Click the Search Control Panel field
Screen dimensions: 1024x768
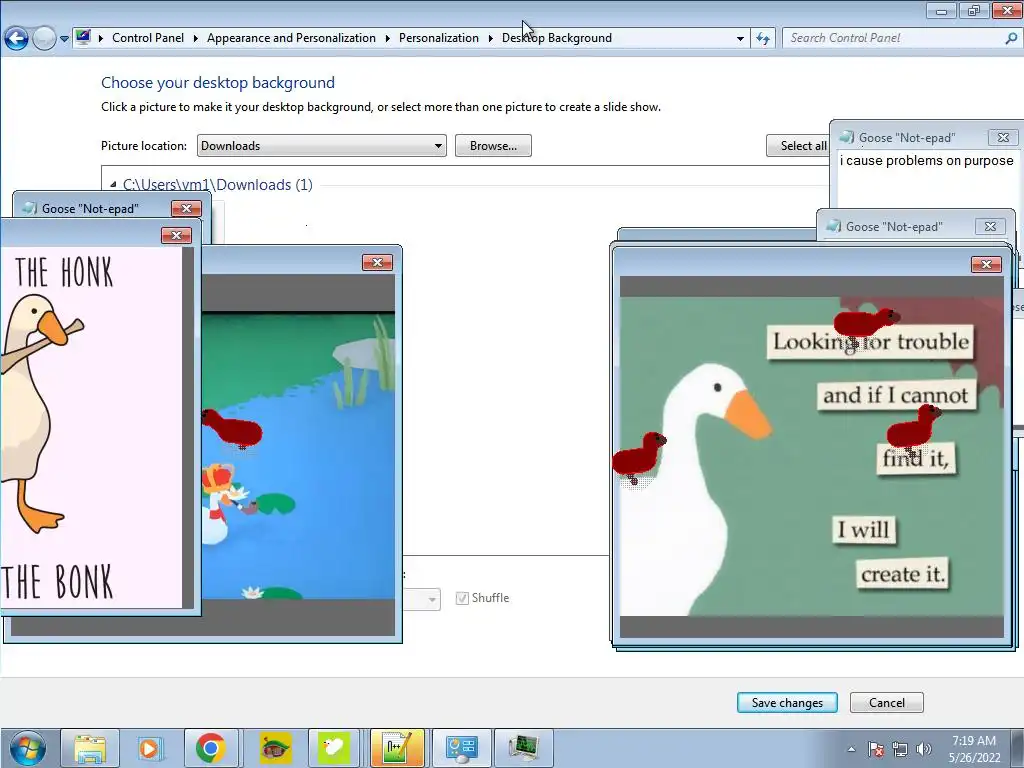click(x=893, y=38)
